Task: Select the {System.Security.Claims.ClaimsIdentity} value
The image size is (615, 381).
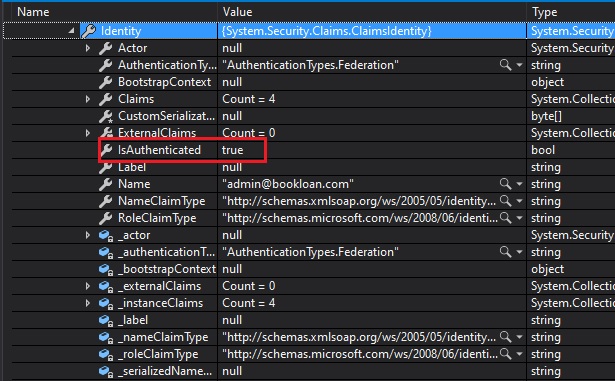Action: coord(326,31)
